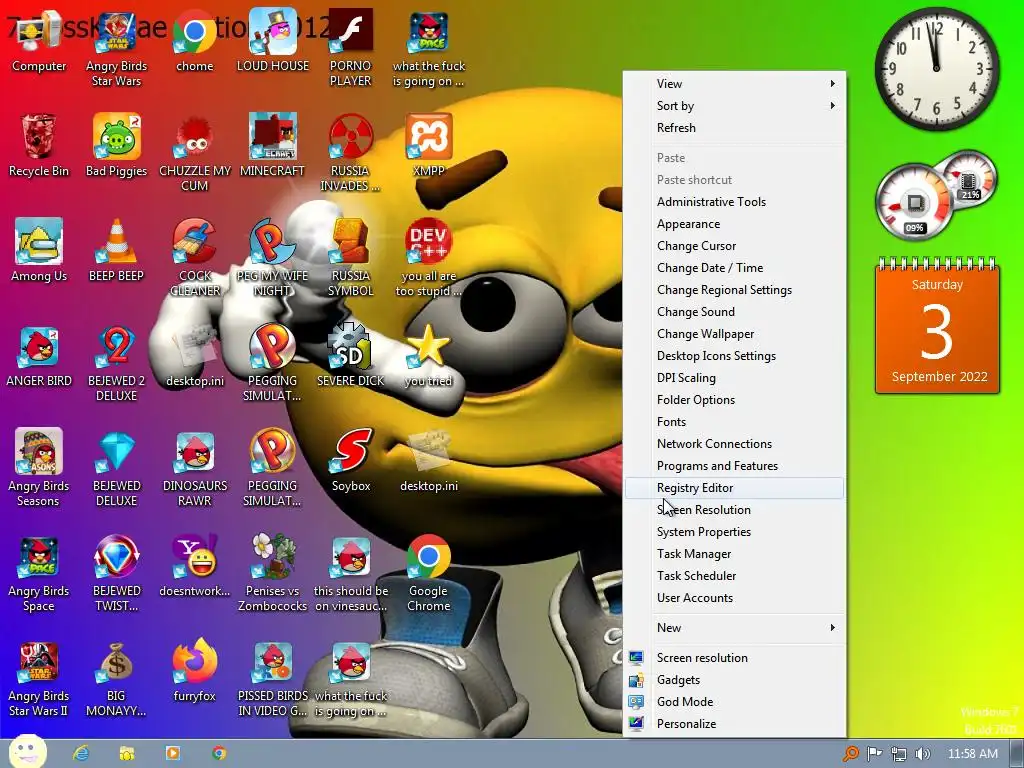Open Registry Editor from the menu

735,488
